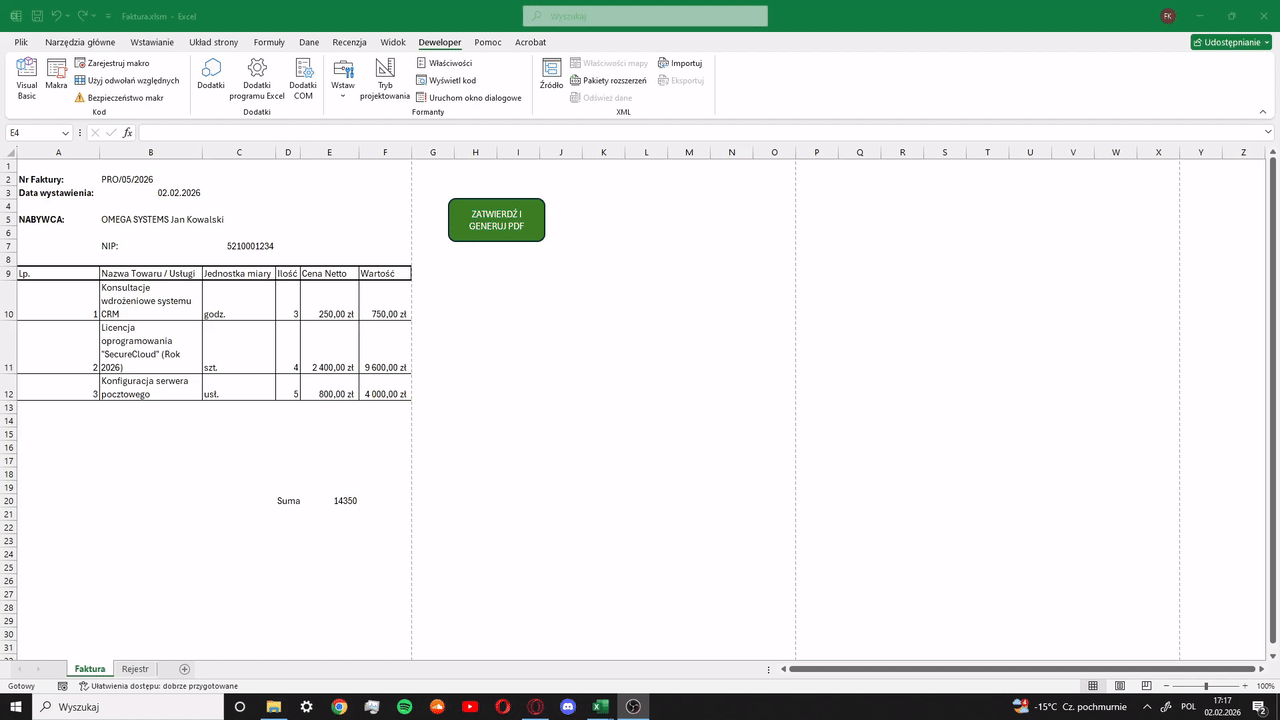Save the workbook with the floppy icon
This screenshot has width=1280, height=720.
pyautogui.click(x=37, y=16)
